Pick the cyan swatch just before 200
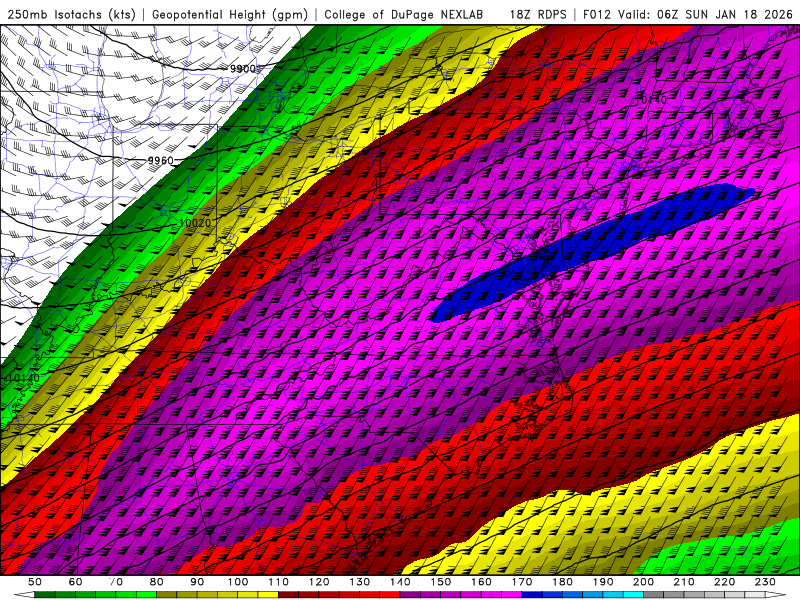The image size is (800, 600). (x=633, y=595)
